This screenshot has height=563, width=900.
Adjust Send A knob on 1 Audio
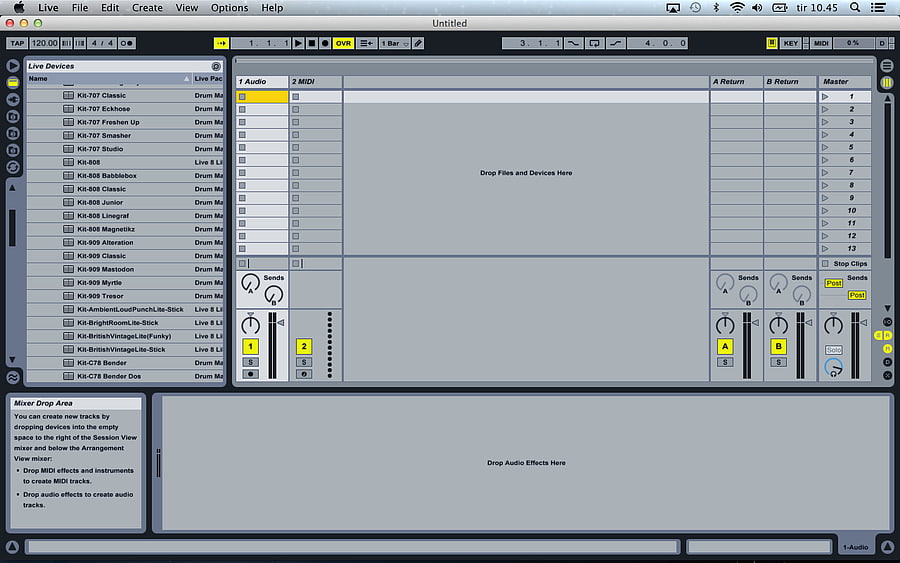pos(250,283)
